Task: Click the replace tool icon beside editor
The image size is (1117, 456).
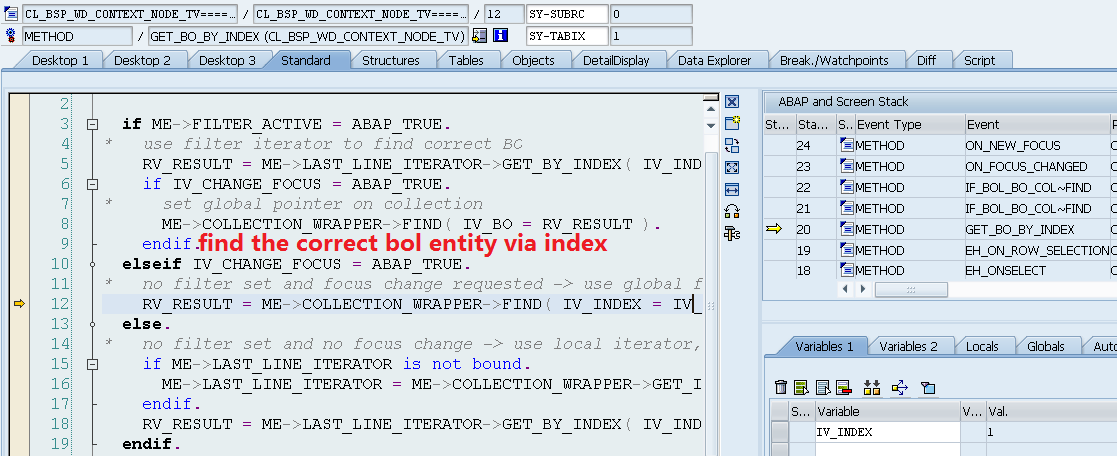Action: point(732,146)
